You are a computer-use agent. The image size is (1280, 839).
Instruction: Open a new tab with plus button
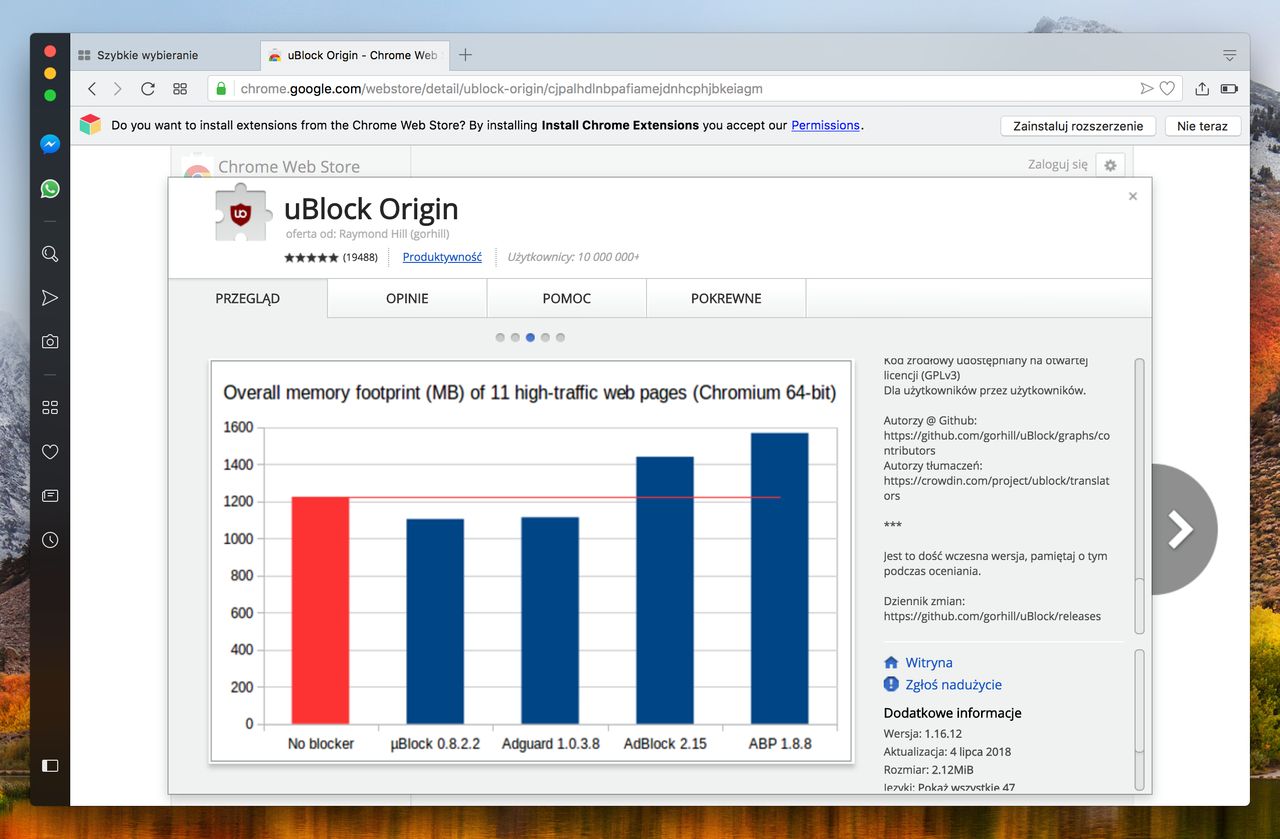pyautogui.click(x=465, y=55)
